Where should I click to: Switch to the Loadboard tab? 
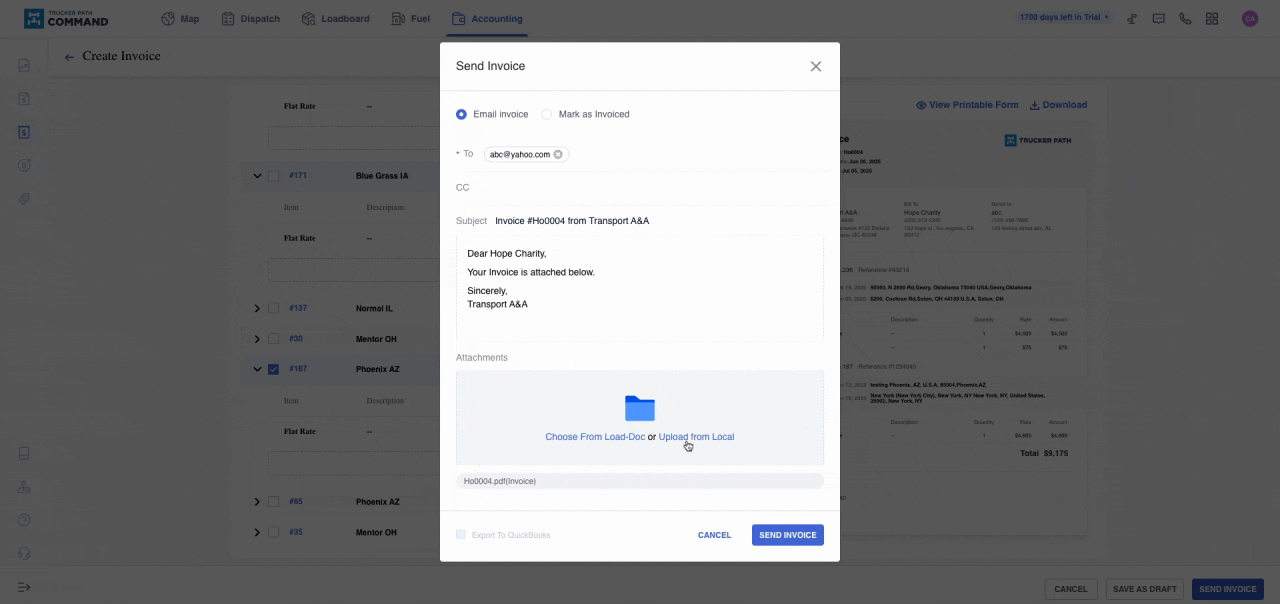335,18
